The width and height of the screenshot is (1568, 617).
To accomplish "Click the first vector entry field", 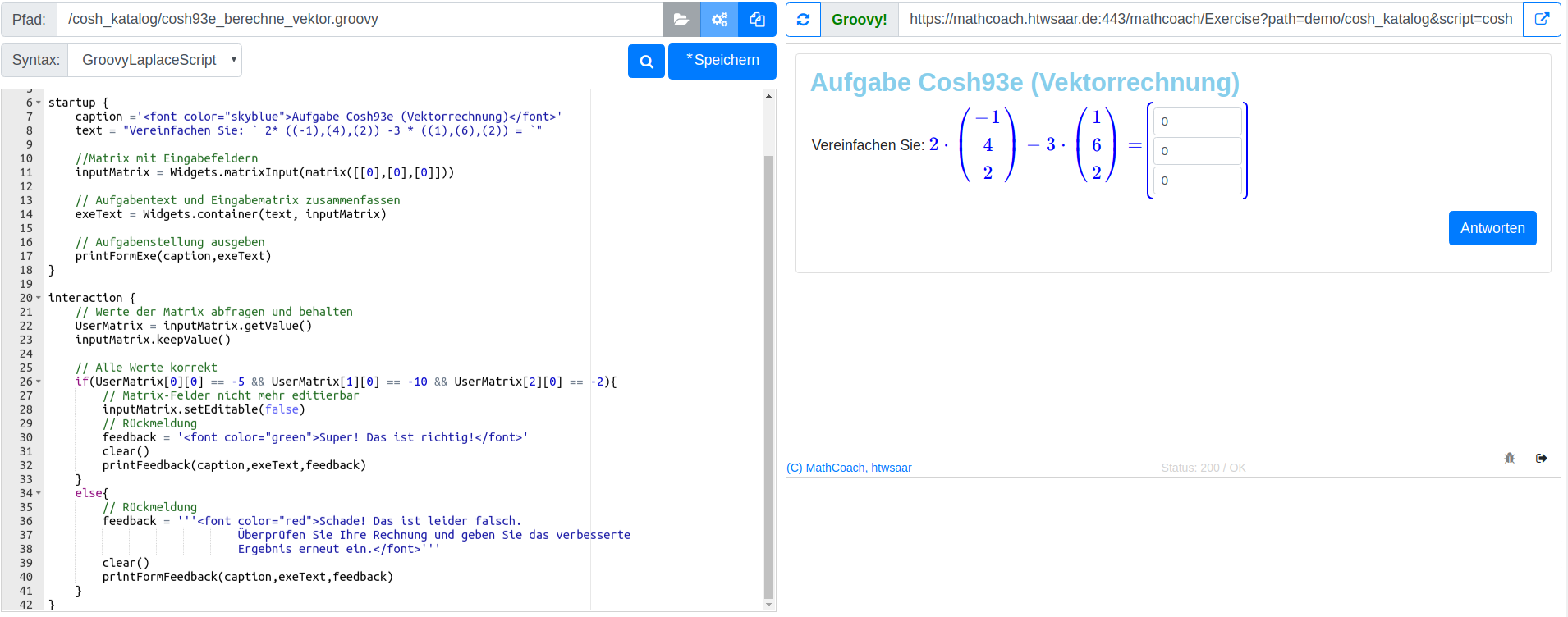I will [x=1197, y=121].
